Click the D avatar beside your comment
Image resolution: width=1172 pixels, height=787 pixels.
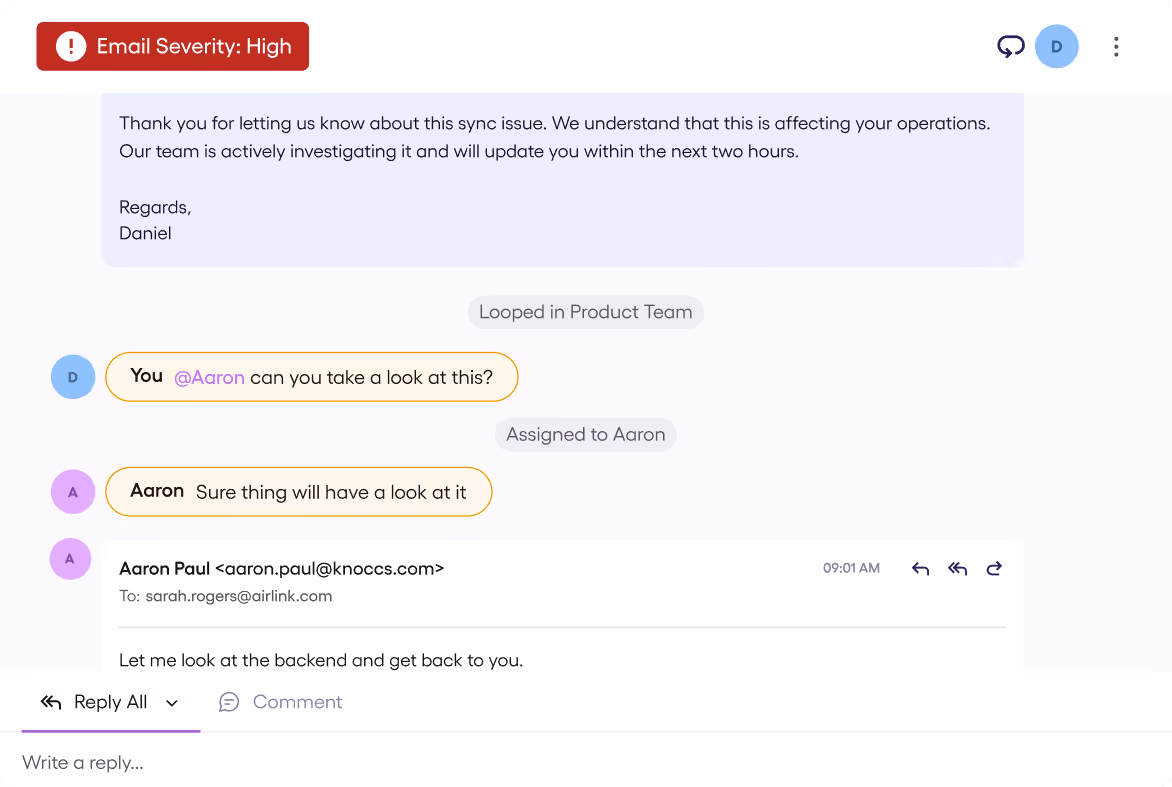(73, 377)
